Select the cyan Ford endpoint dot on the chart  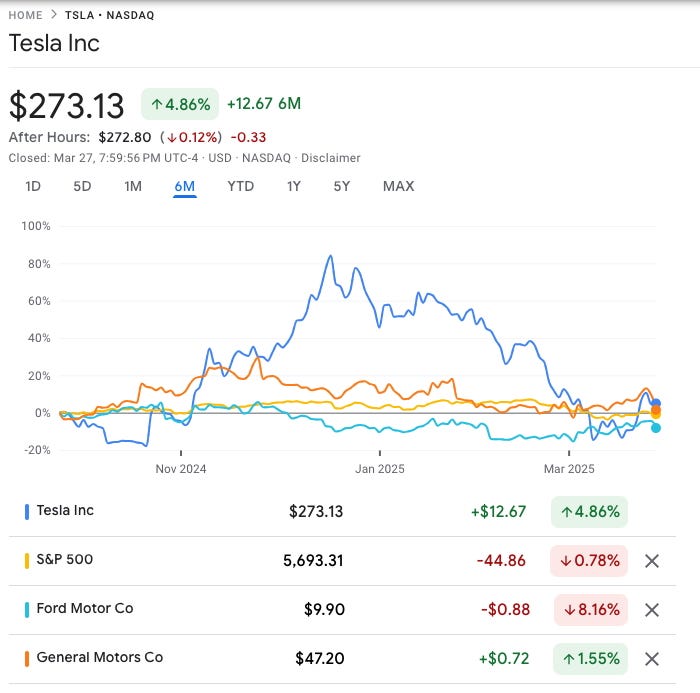click(655, 428)
